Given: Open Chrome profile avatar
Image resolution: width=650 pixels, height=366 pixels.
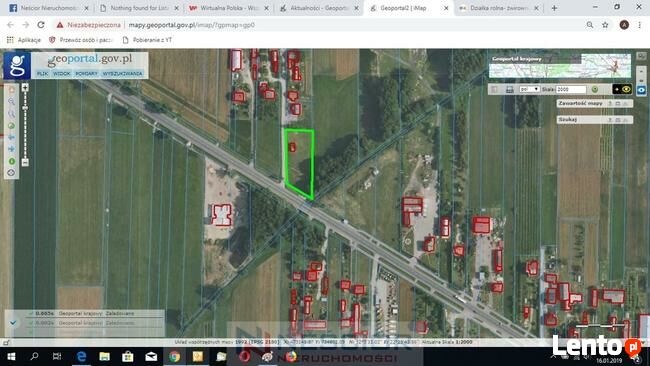Looking at the screenshot, I should click(x=624, y=25).
